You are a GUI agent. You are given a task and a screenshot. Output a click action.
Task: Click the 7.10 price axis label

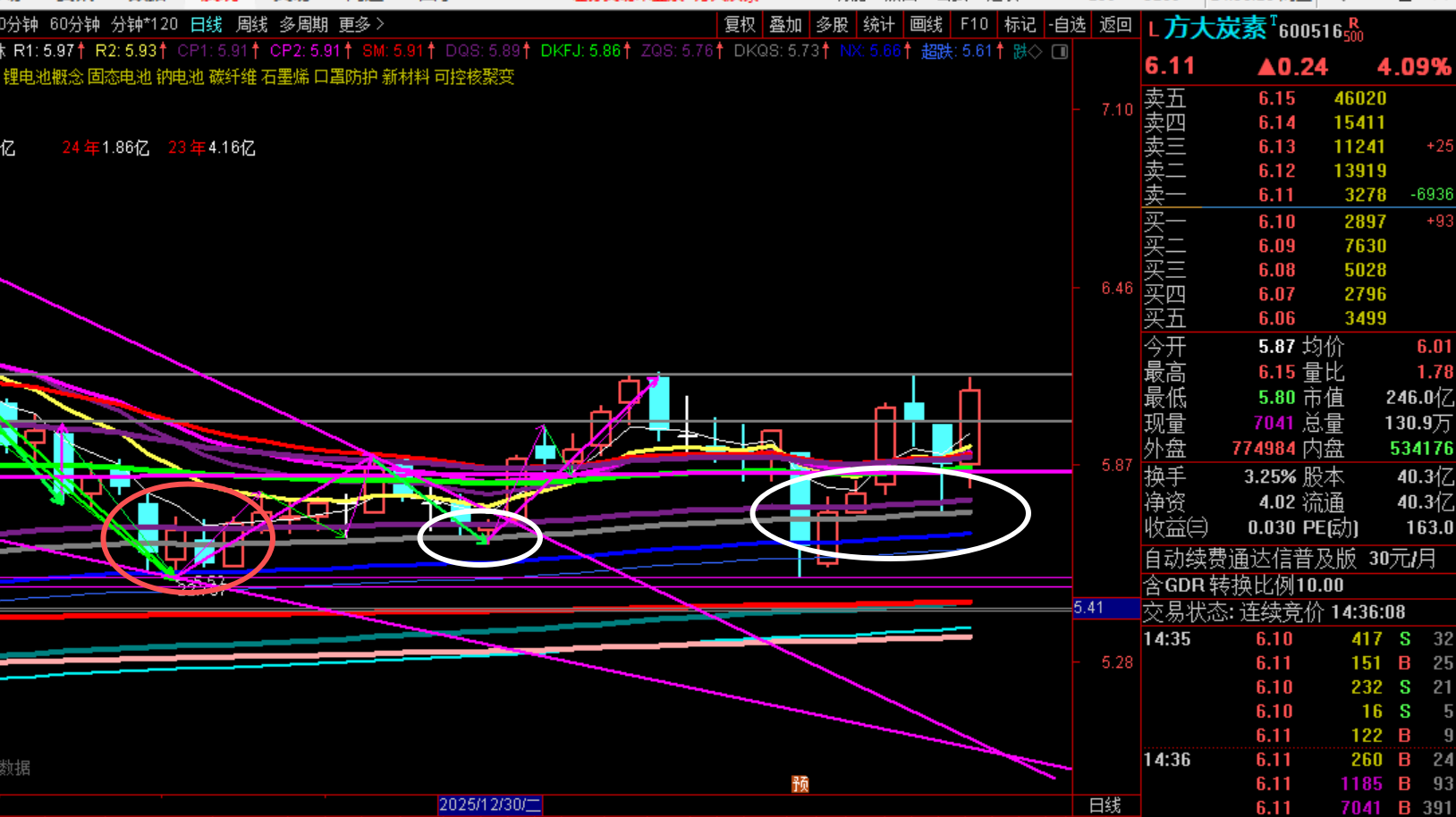pyautogui.click(x=1117, y=110)
